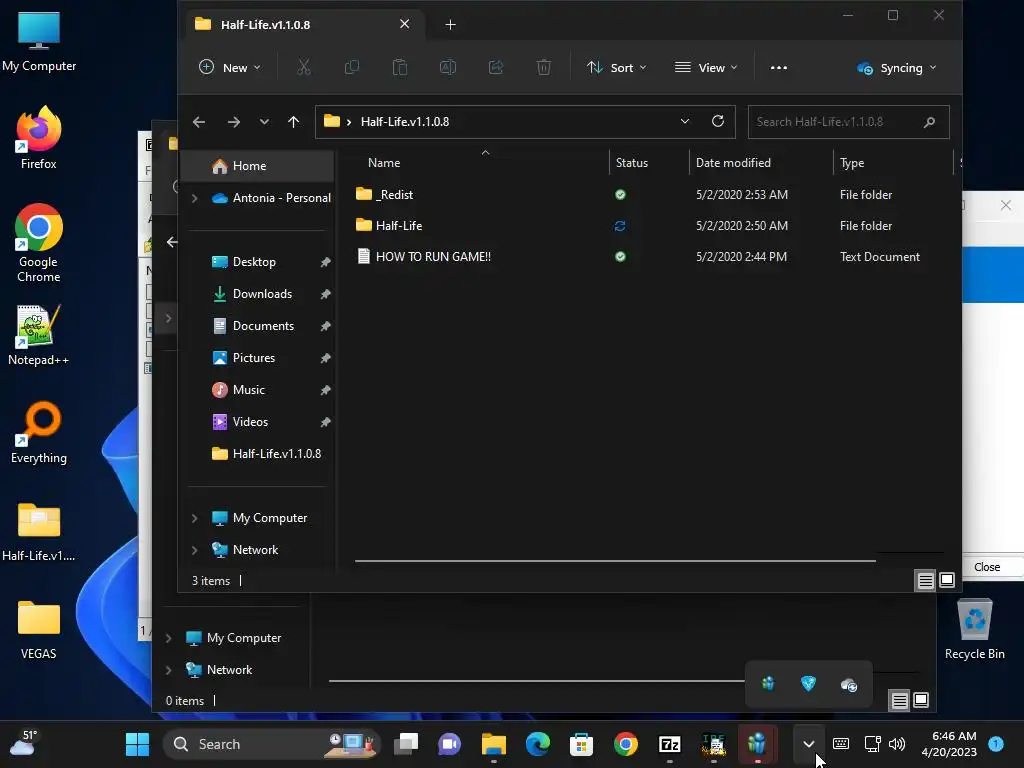This screenshot has width=1024, height=768.
Task: Switch to details view layout icon
Action: (925, 580)
